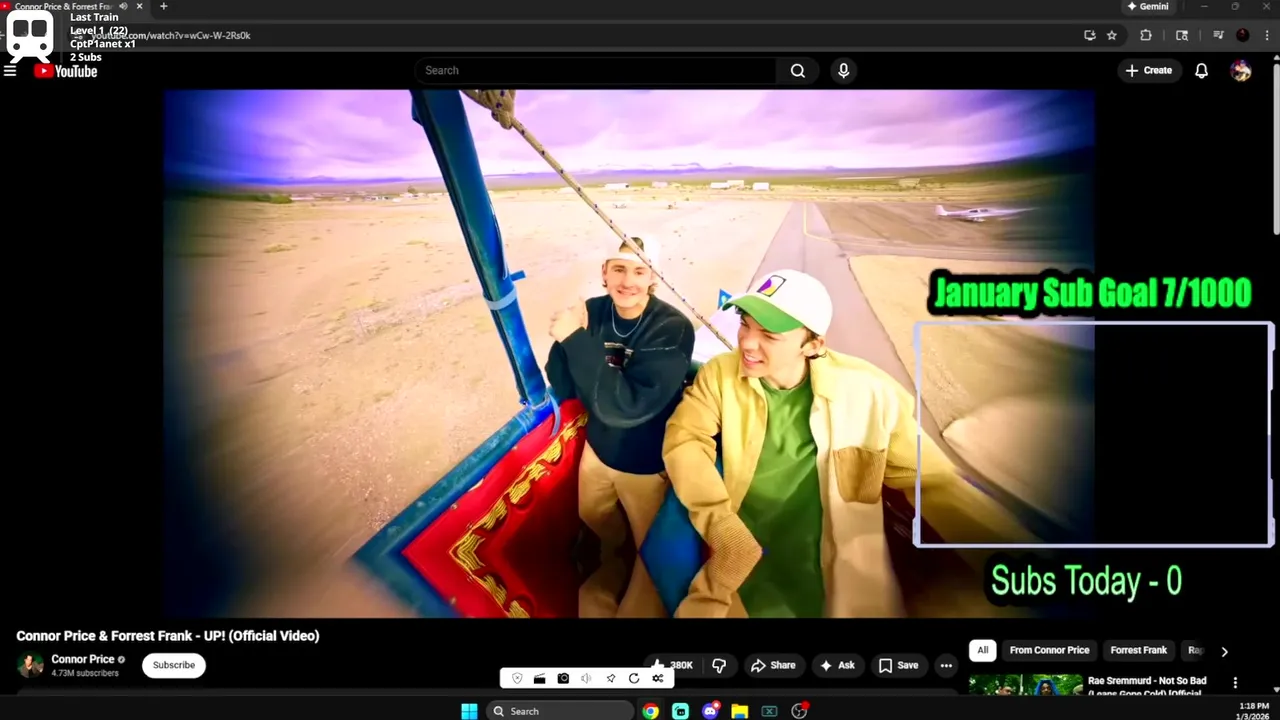Open Windows Start menu
Screen dimensions: 1280x720
[469, 711]
